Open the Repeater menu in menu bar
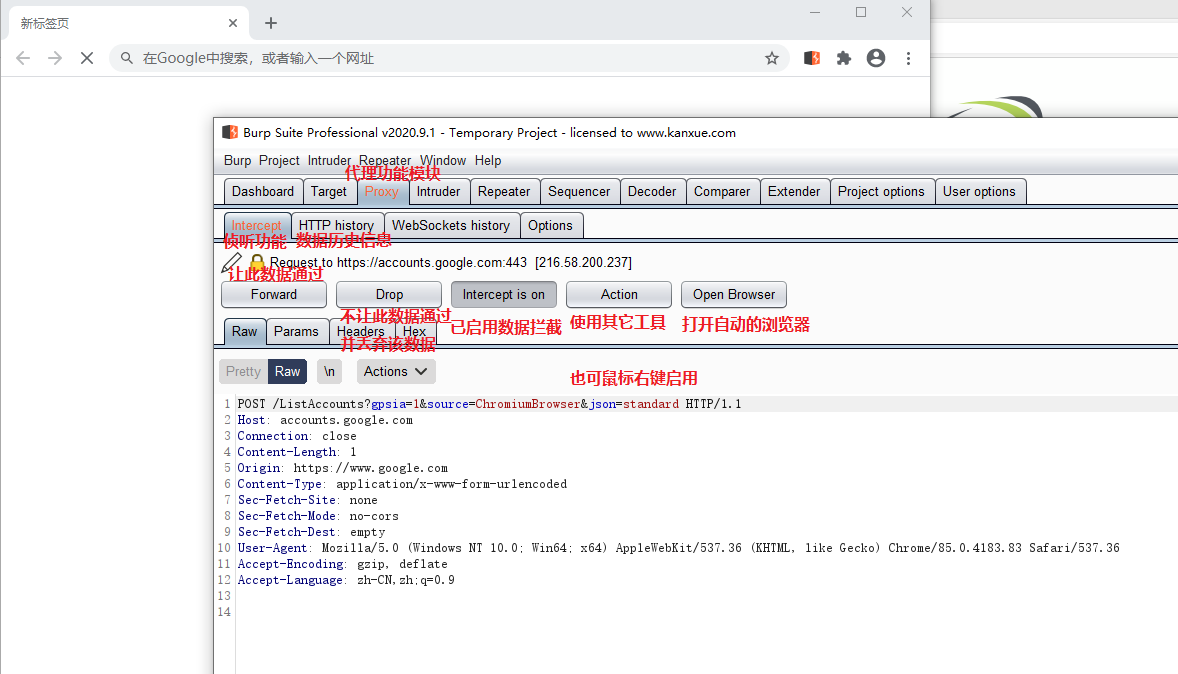The image size is (1178, 674). tap(385, 160)
